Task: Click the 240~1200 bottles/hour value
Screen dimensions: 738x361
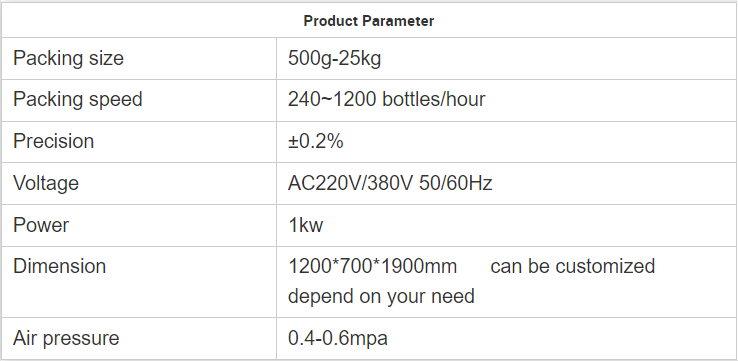Action: [x=386, y=100]
